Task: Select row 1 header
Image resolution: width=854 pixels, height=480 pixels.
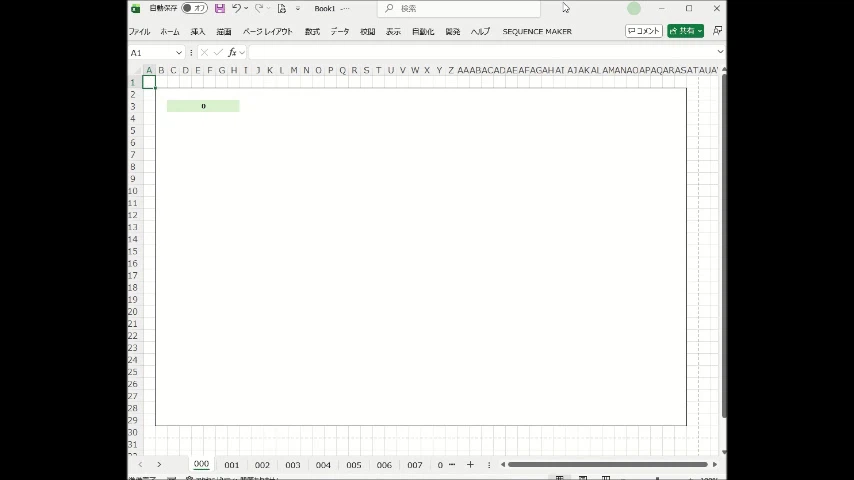Action: pos(135,82)
